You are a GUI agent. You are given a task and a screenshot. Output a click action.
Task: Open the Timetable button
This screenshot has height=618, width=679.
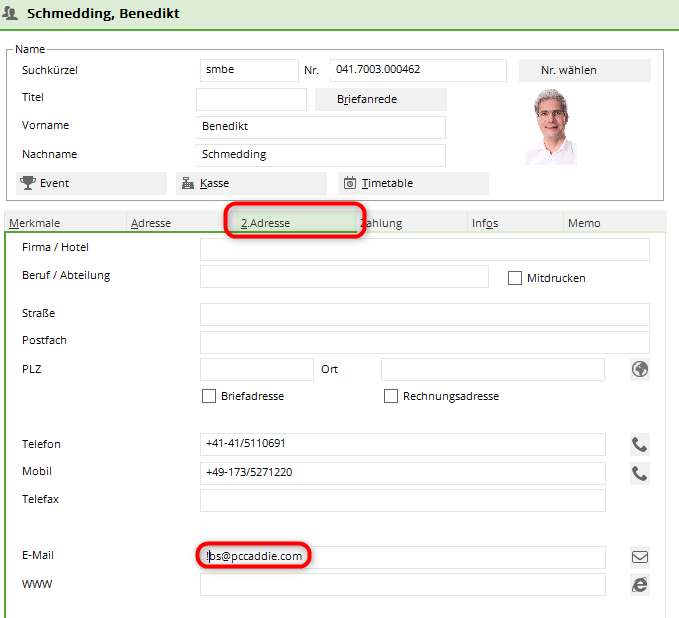pos(413,183)
